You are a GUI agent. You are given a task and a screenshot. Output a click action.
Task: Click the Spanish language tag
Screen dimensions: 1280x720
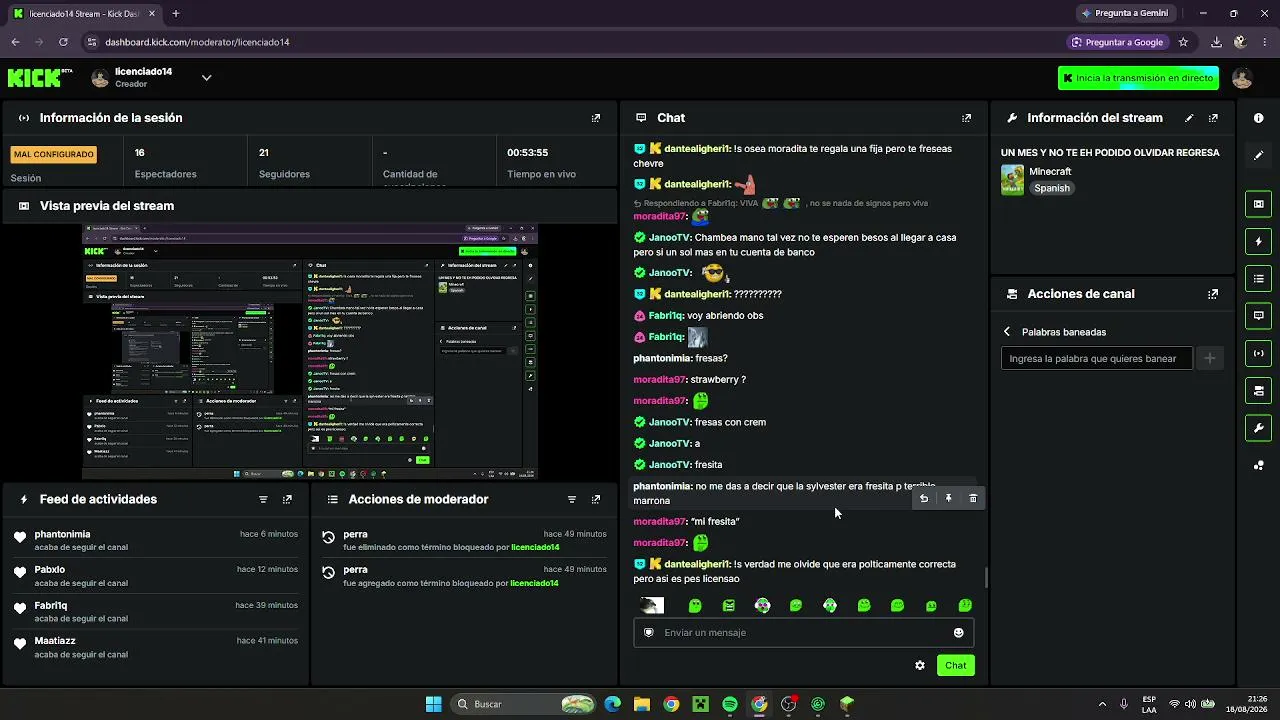(x=1052, y=188)
